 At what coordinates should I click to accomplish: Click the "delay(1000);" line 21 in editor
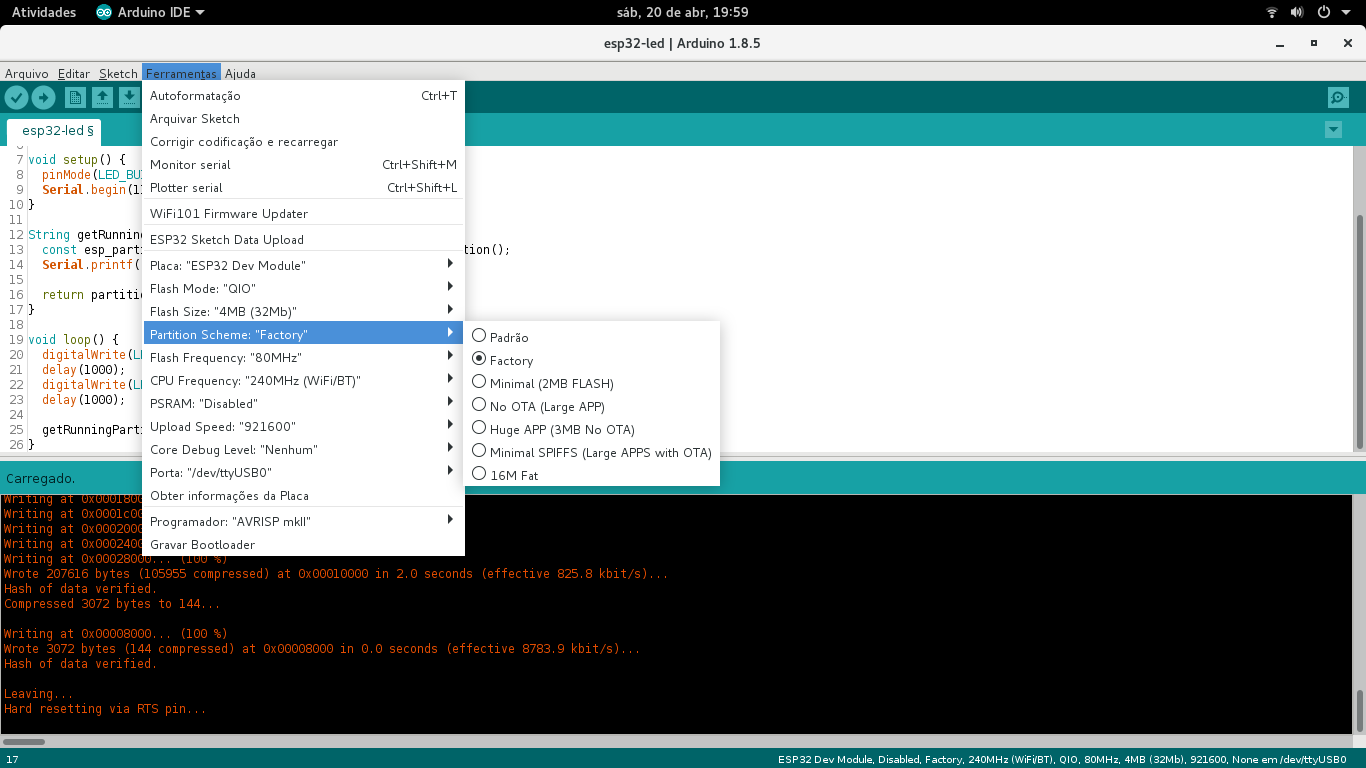tap(84, 370)
